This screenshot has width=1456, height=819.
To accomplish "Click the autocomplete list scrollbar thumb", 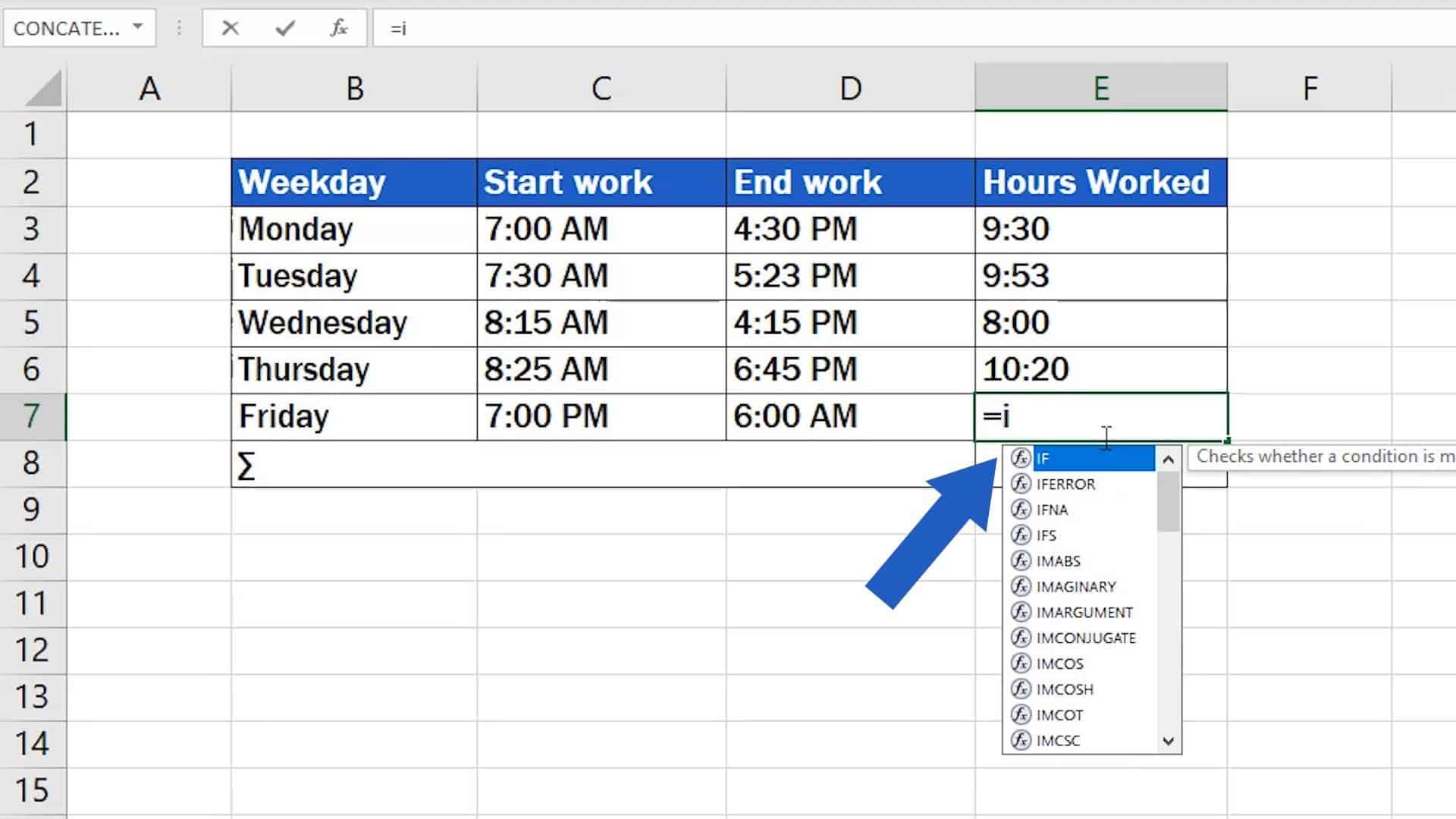I will [1169, 501].
